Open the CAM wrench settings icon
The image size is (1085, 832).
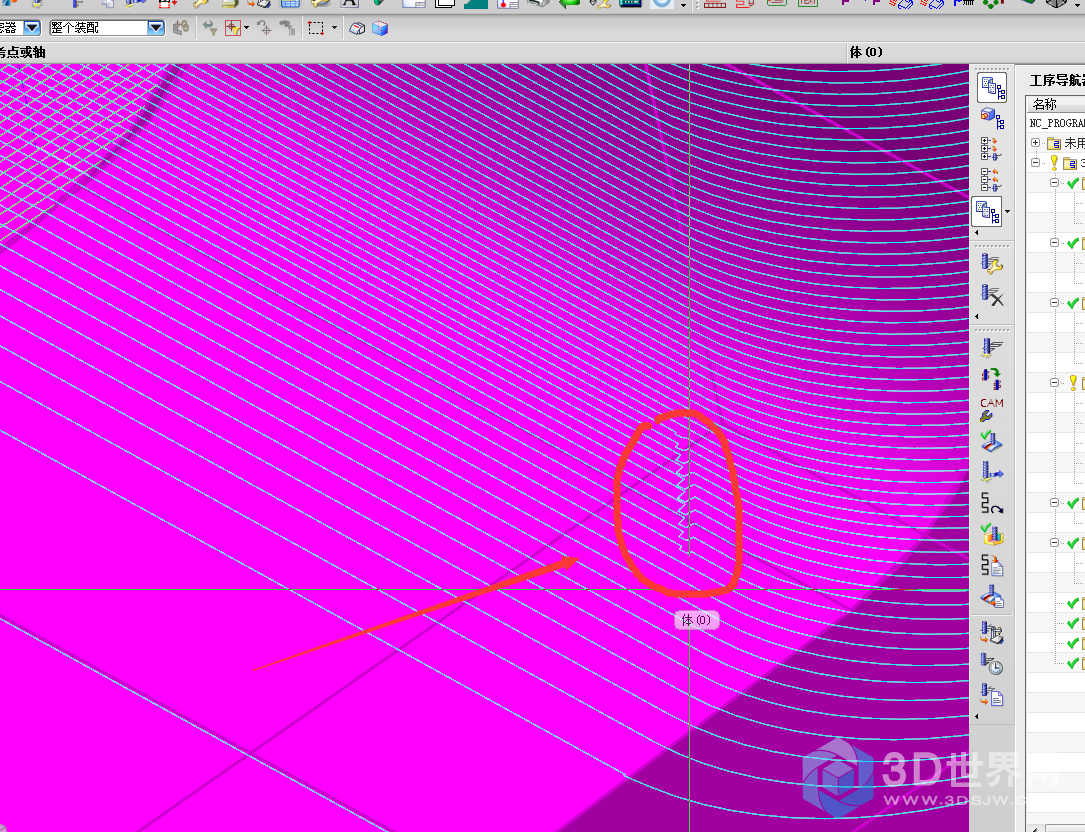(992, 410)
